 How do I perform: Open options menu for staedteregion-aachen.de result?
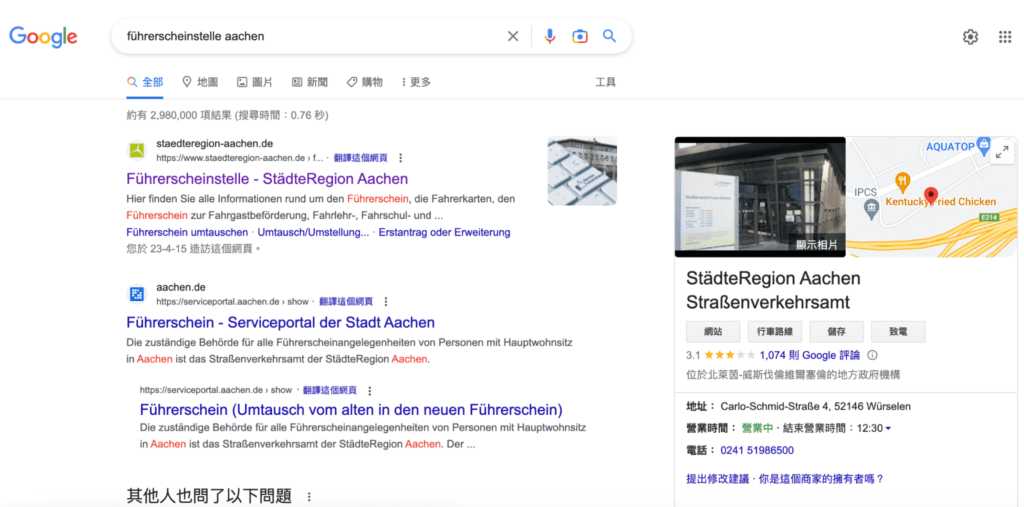400,158
